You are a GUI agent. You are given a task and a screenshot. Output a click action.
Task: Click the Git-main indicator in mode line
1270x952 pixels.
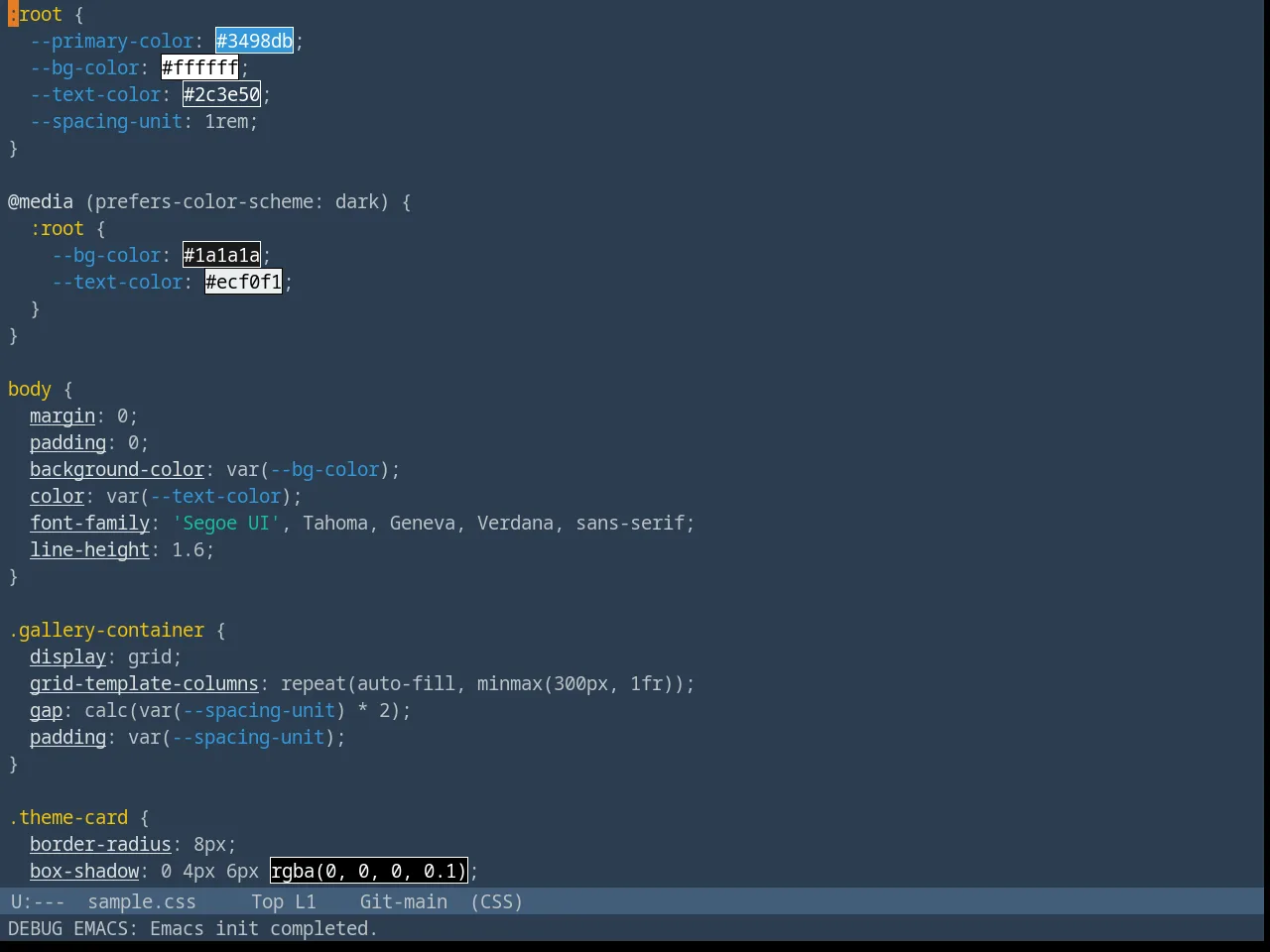click(403, 901)
